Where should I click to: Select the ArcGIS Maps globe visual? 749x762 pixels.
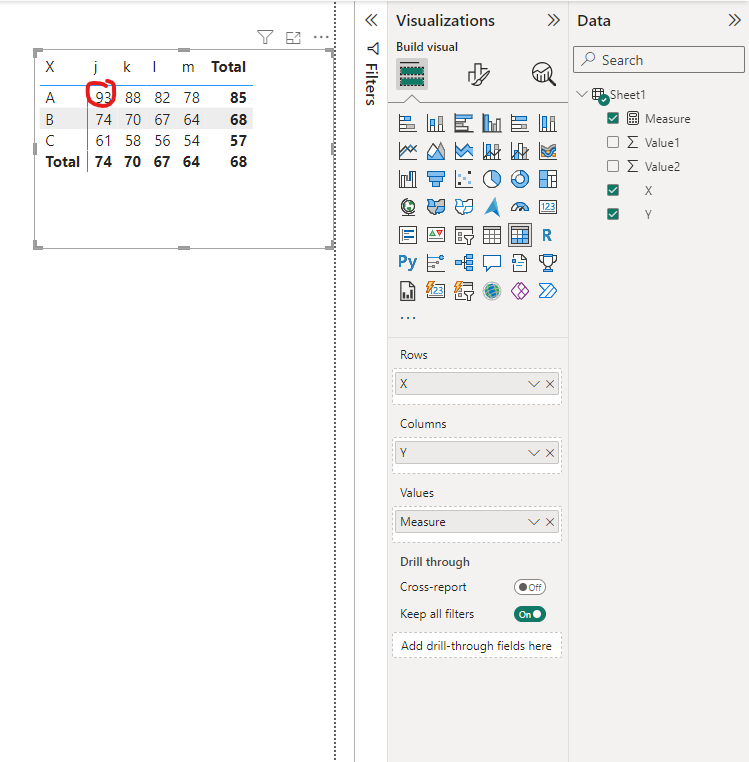coord(492,291)
